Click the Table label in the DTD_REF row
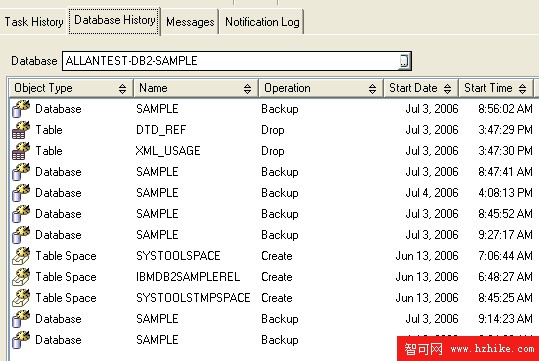Image resolution: width=539 pixels, height=361 pixels. point(49,130)
